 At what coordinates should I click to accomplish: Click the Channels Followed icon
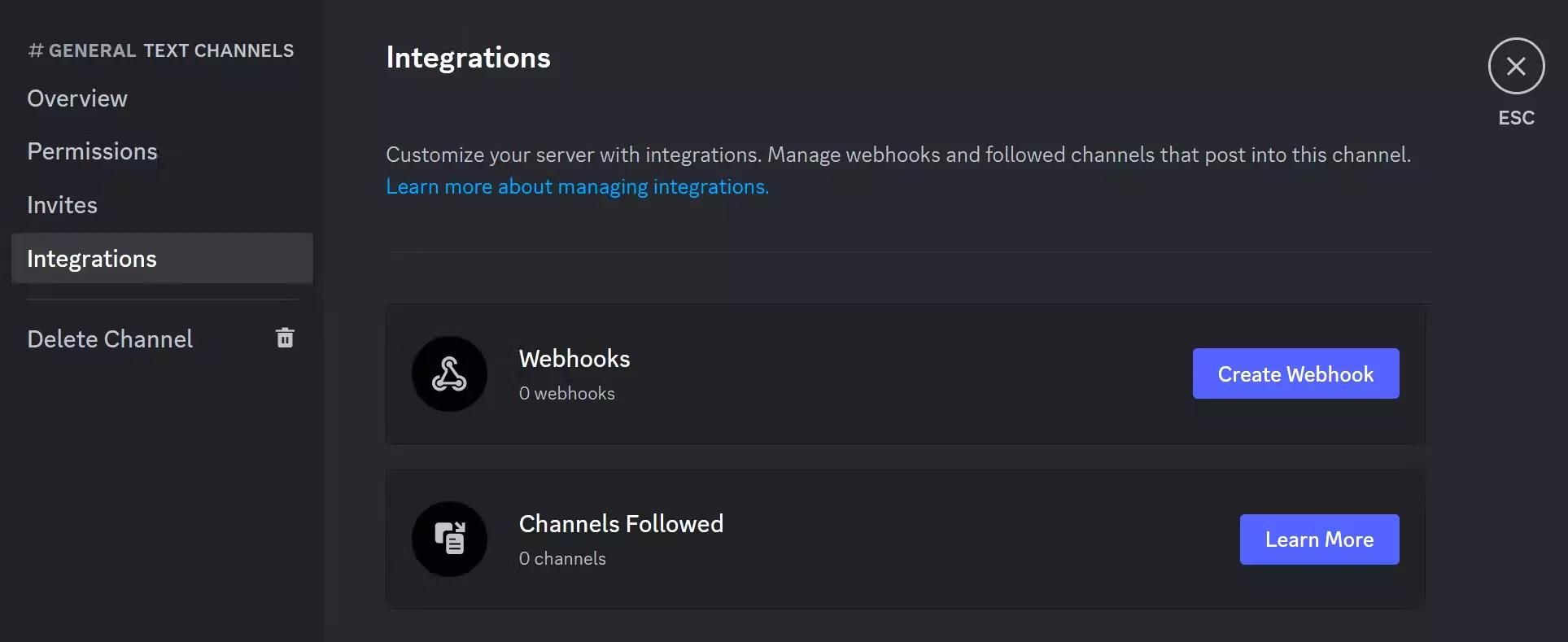(x=448, y=539)
